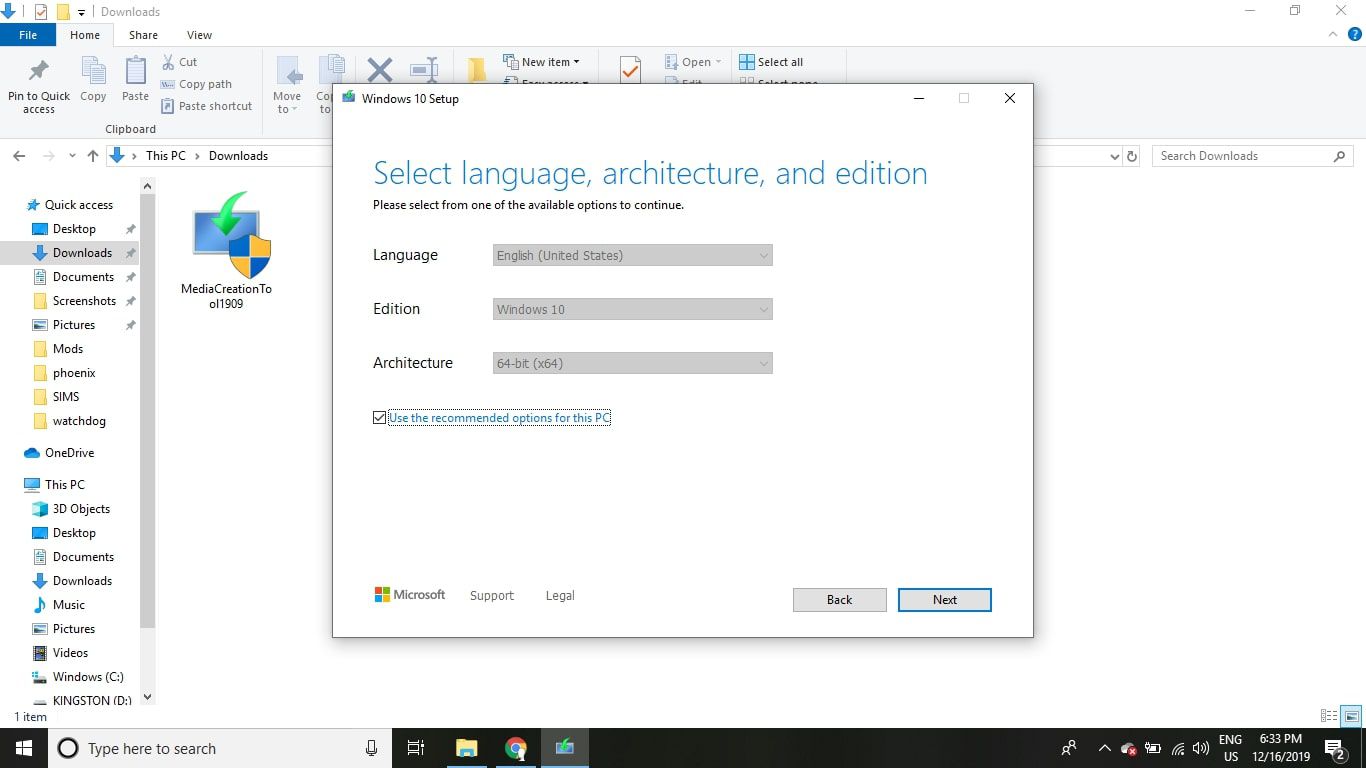The width and height of the screenshot is (1366, 768).
Task: Switch to the Share ribbon tab
Action: [x=143, y=35]
